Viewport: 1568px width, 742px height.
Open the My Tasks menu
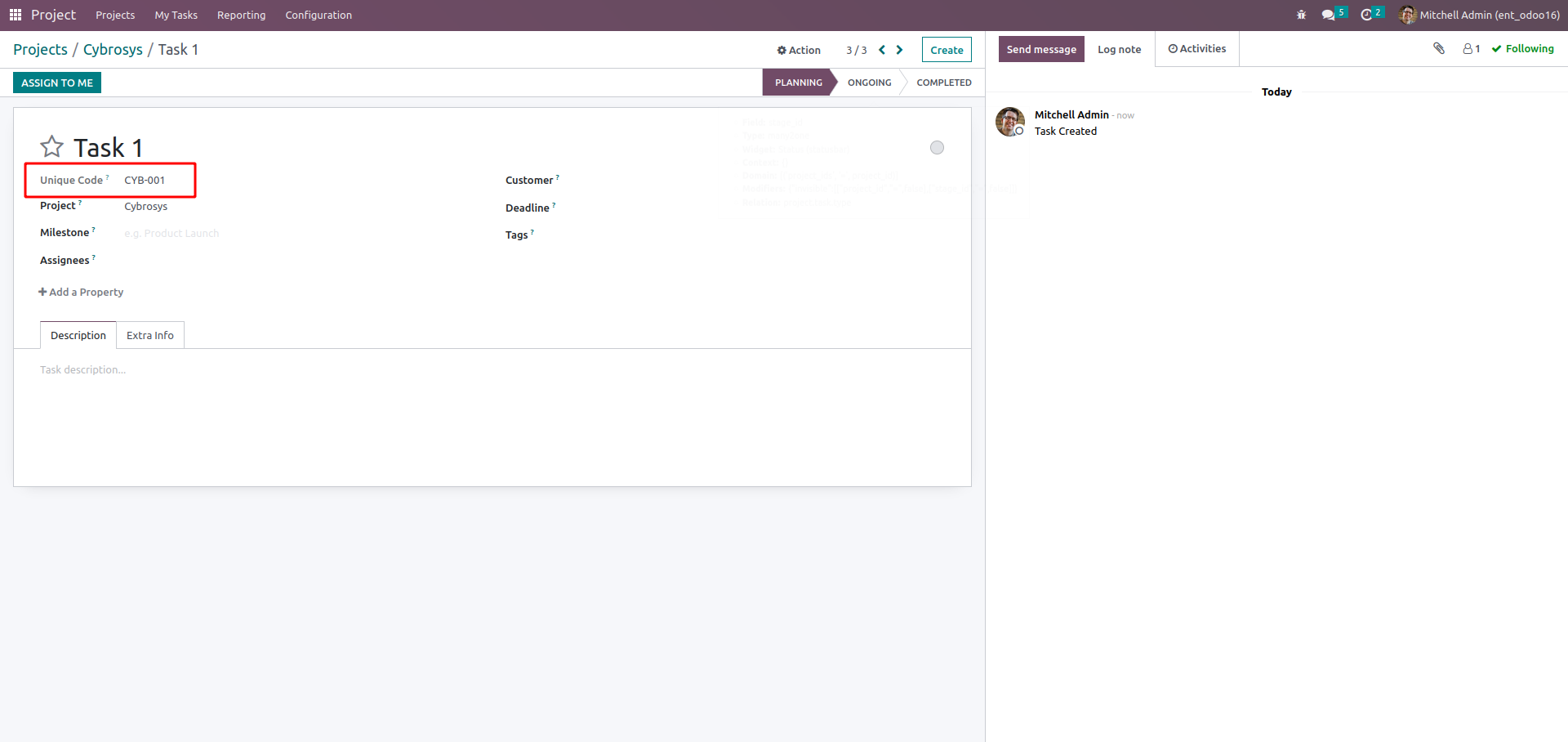pyautogui.click(x=176, y=15)
